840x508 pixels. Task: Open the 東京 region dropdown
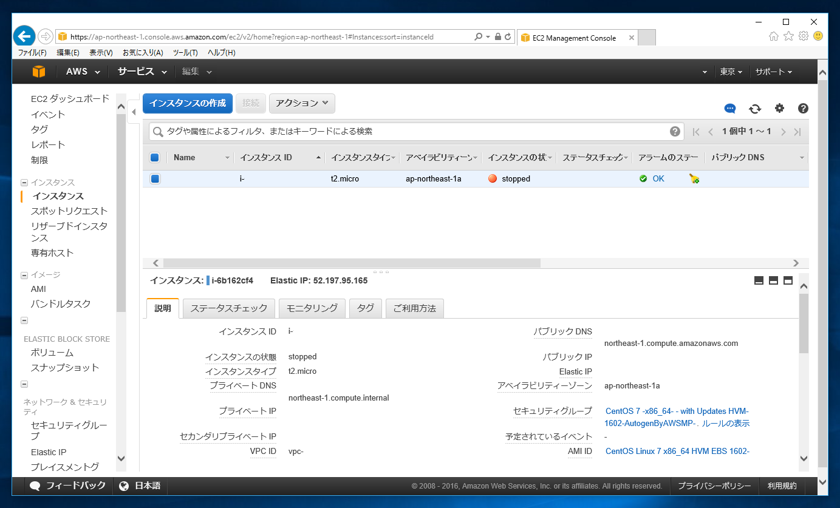tap(731, 72)
